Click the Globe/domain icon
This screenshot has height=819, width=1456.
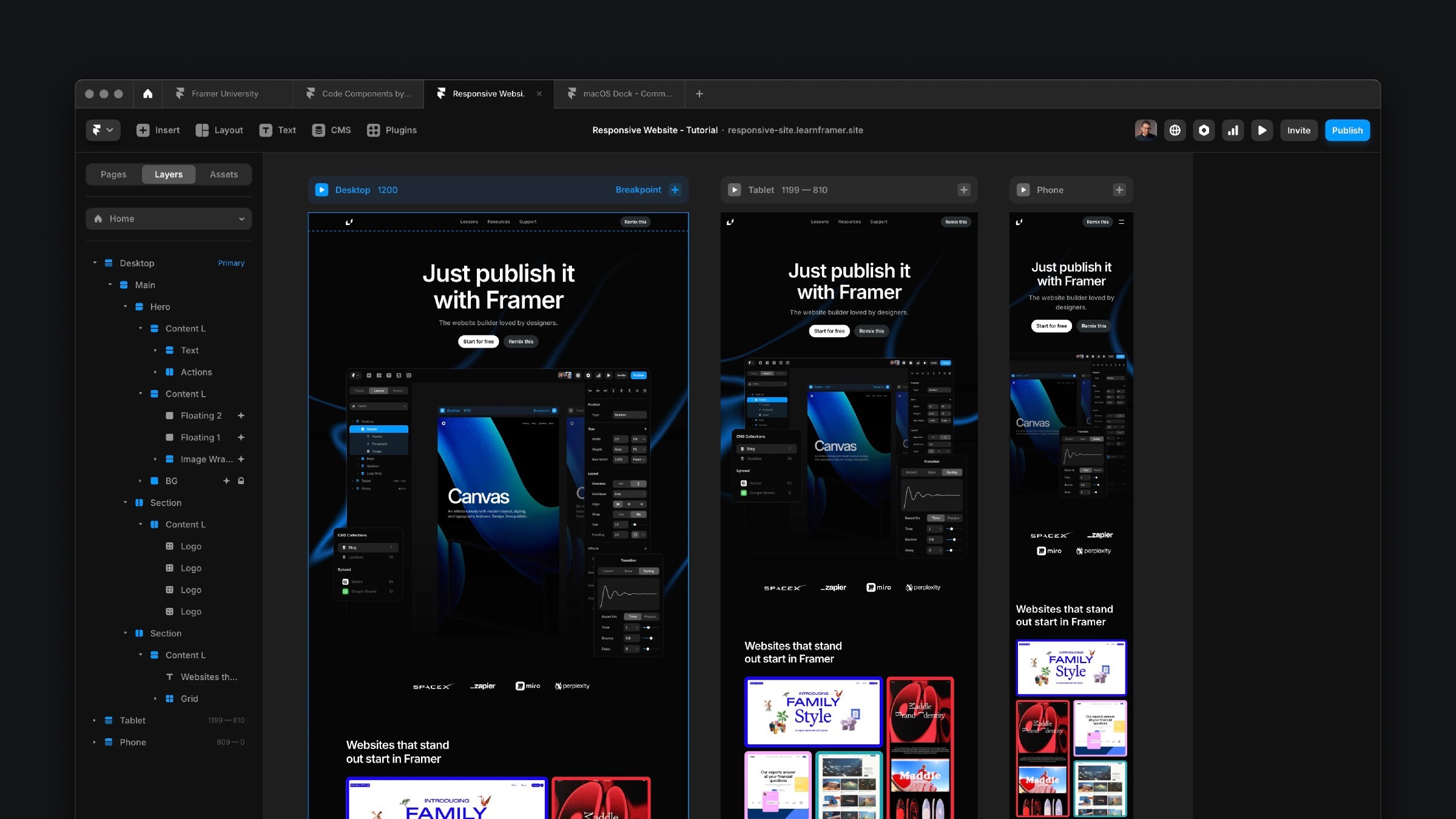pos(1175,130)
